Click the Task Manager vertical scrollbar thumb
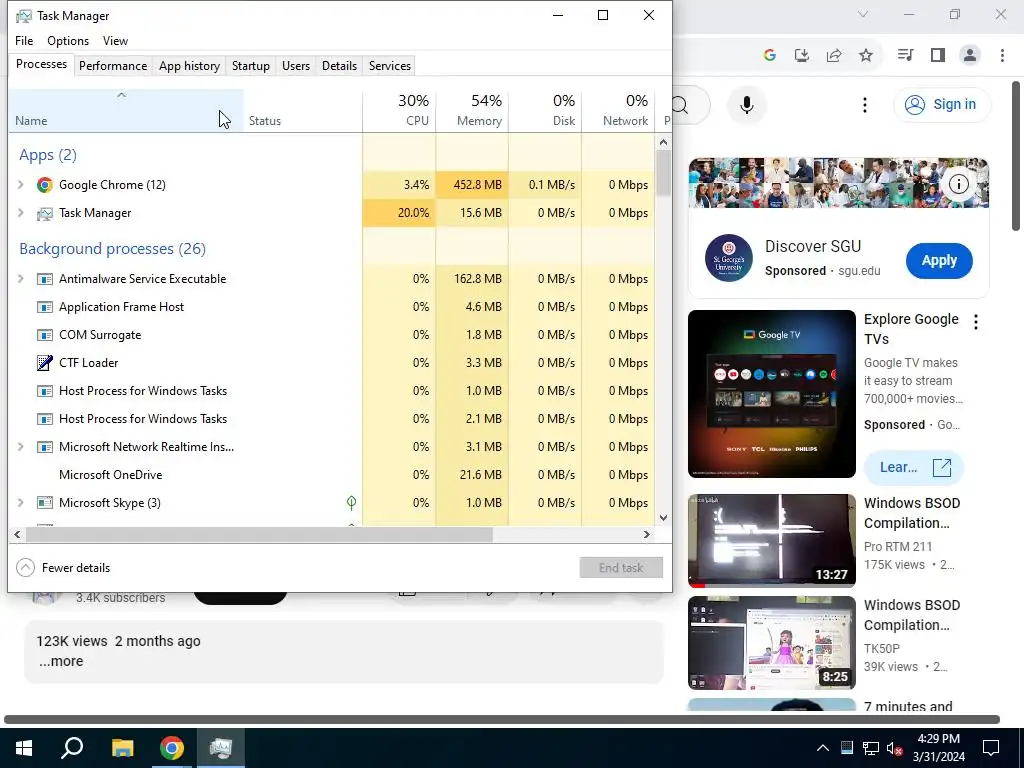The width and height of the screenshot is (1024, 768). tap(664, 173)
